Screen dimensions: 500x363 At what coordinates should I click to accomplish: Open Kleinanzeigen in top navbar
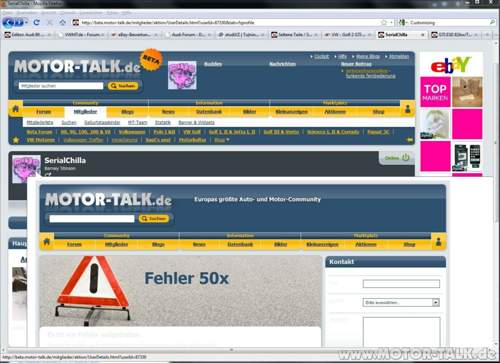[x=292, y=112]
